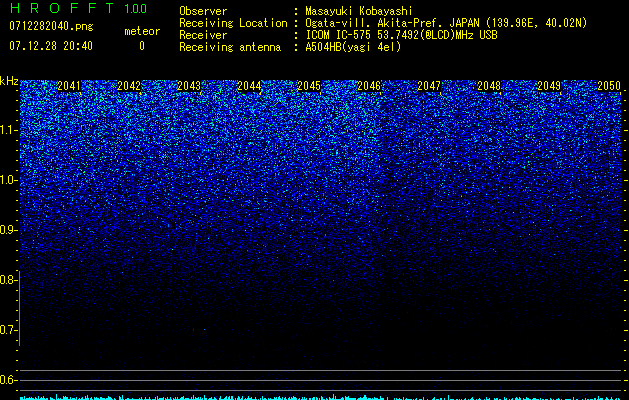Select the 0.8 kHz axis label

8,280
